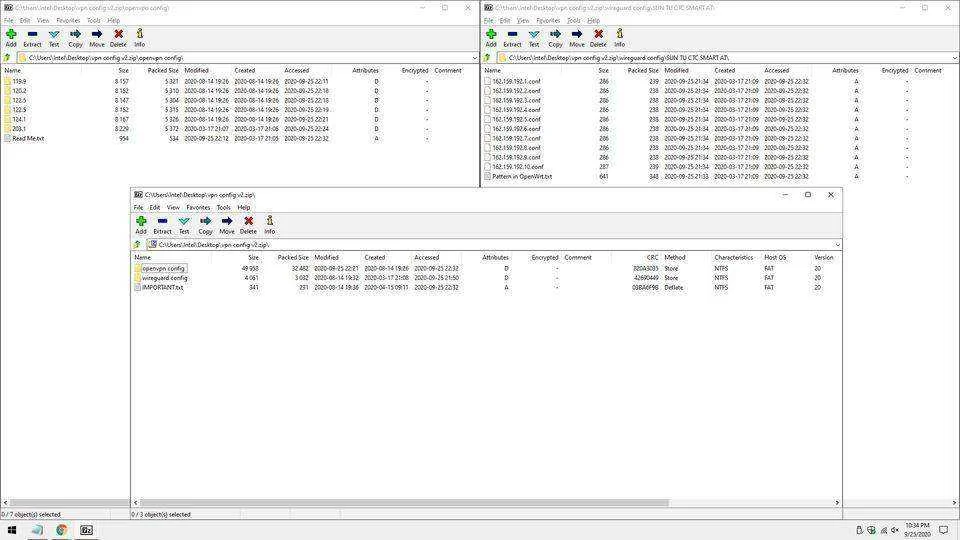Expand address bar dropdown in front window
Viewport: 960px width, 540px height.
[x=837, y=244]
